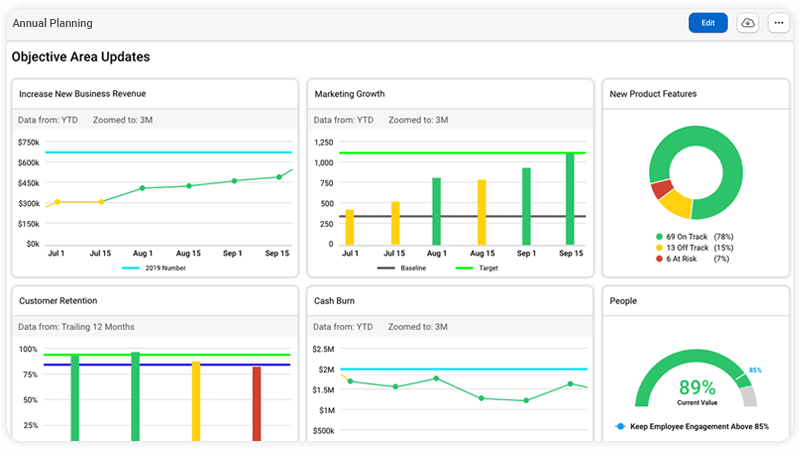Click the lowest point on Cash Burn line
Screen dimensions: 800x450
526,401
